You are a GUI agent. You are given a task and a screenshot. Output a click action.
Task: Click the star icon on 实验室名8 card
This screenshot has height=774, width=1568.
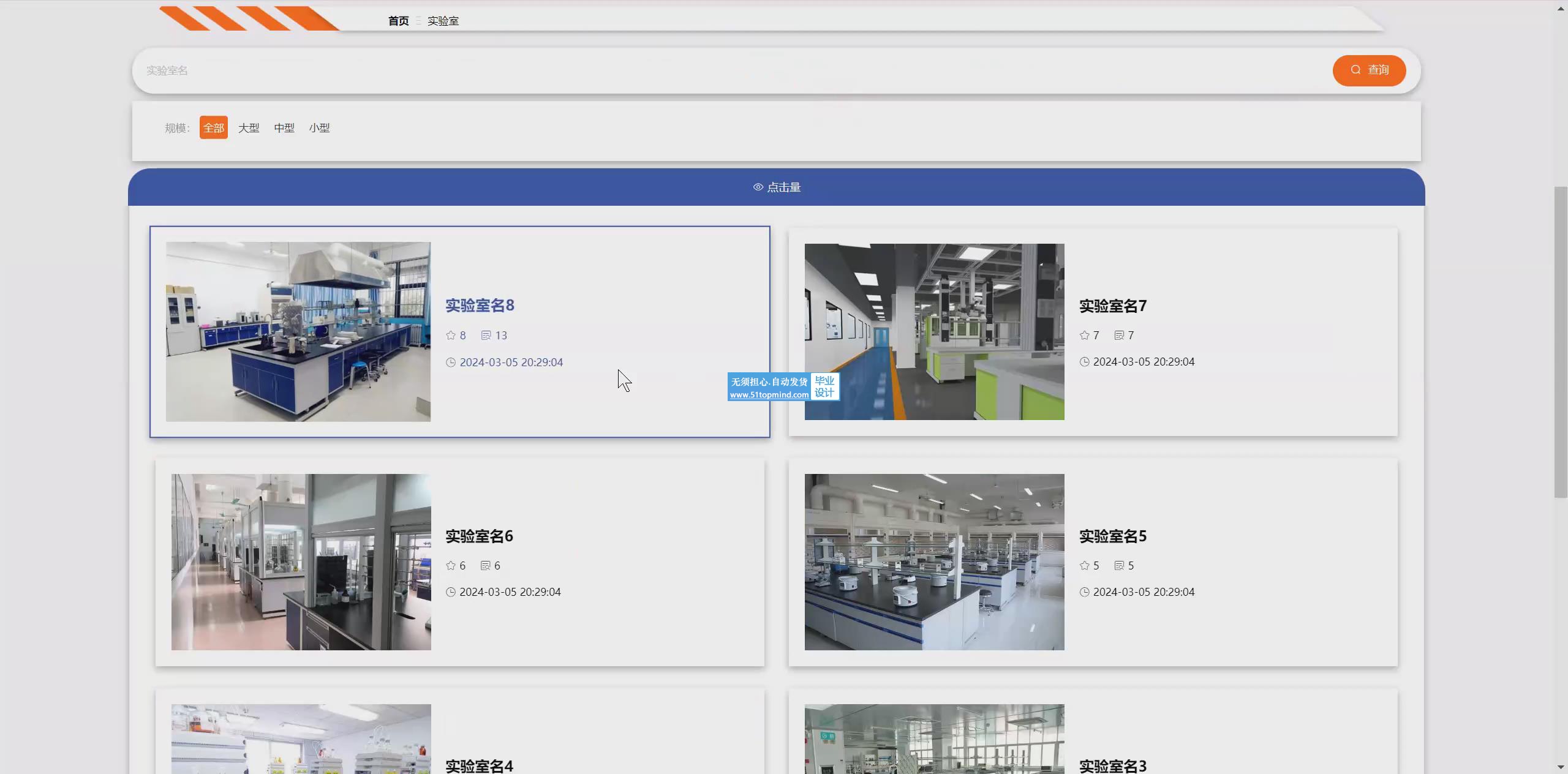[x=451, y=336]
